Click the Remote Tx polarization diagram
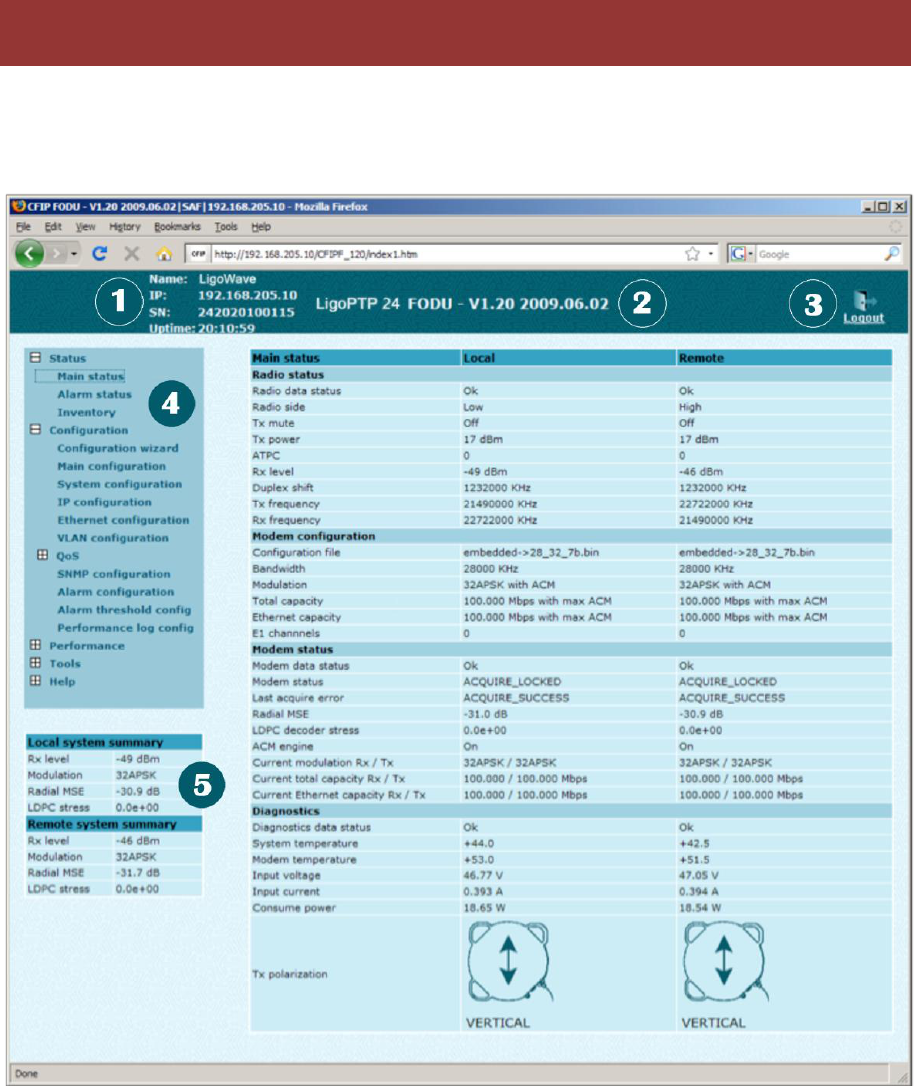The width and height of the screenshot is (914, 1086). coord(724,961)
